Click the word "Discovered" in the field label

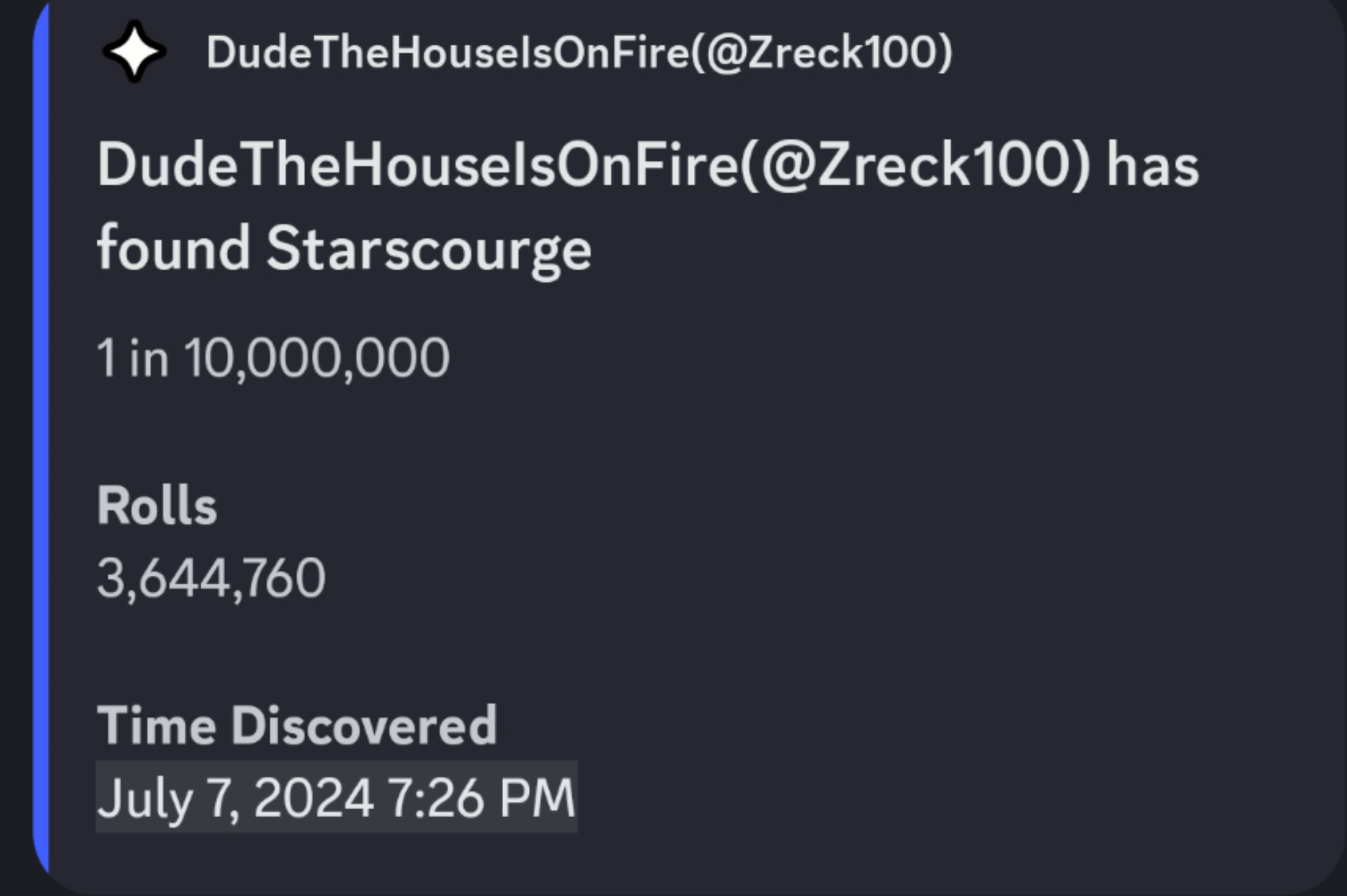point(364,726)
